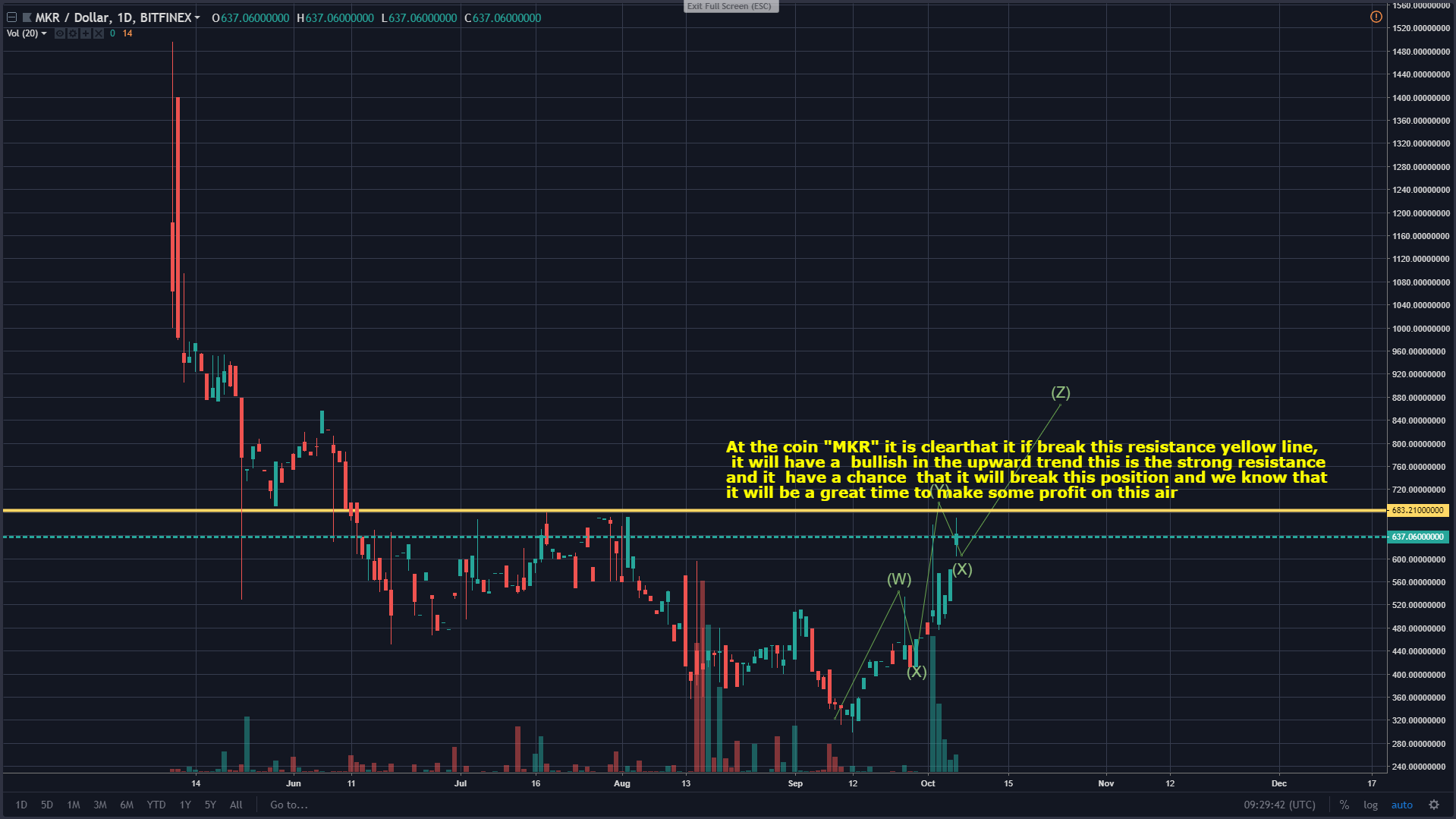Viewport: 1456px width, 819px height.
Task: Remove the Volume indicator with X icon
Action: (99, 33)
